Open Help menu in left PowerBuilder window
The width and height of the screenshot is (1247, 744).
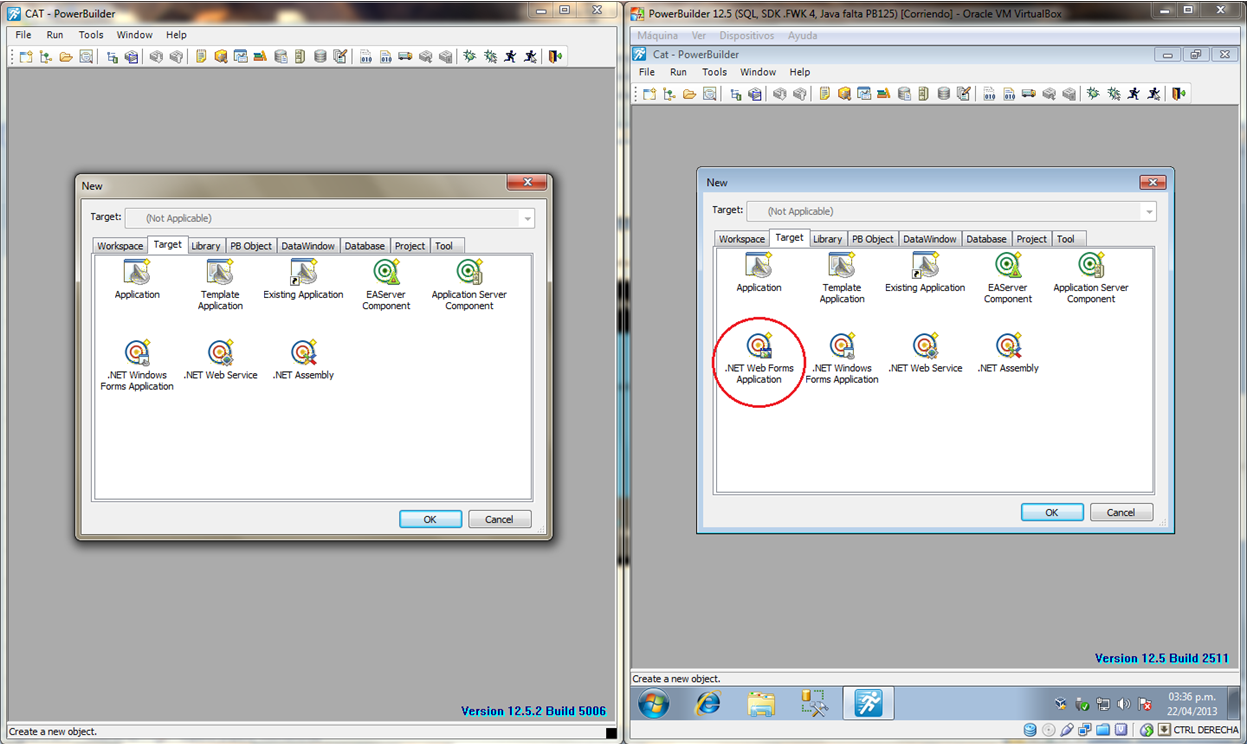(176, 35)
